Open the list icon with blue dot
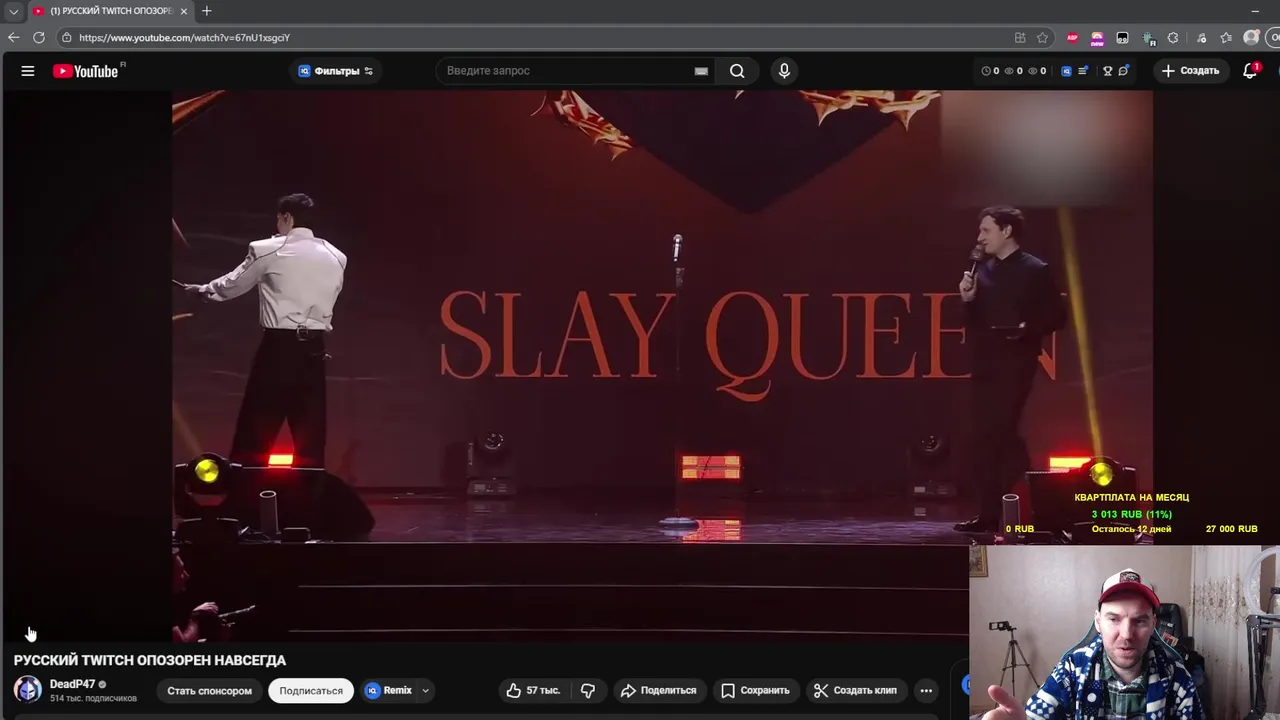The width and height of the screenshot is (1280, 720). [x=1083, y=71]
